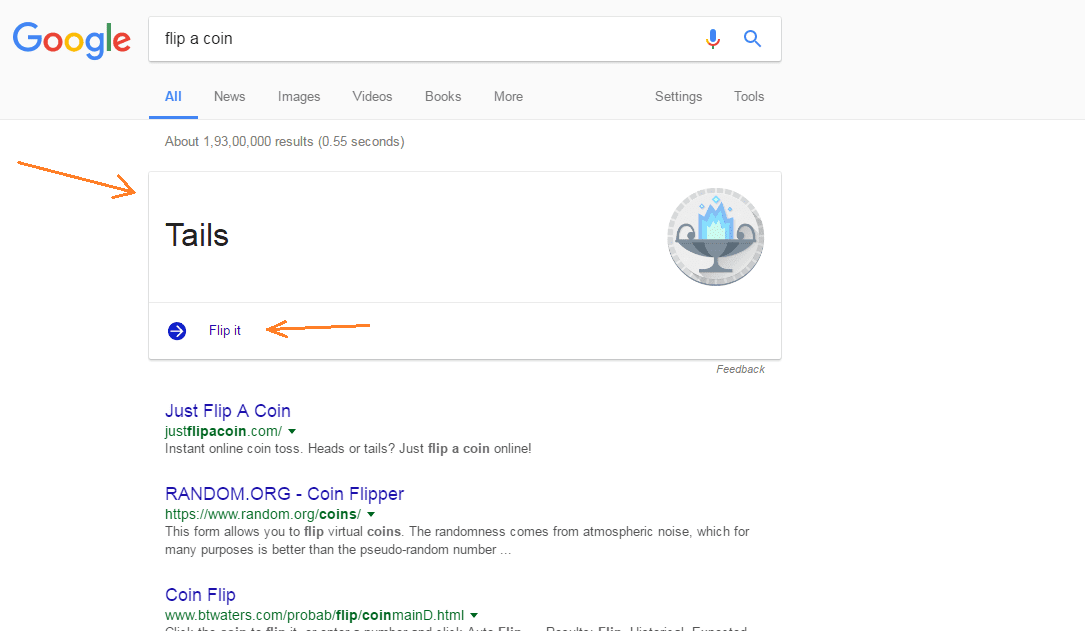Click the blue arrow circle beside Flip it
Viewport: 1085px width, 631px height.
click(177, 331)
